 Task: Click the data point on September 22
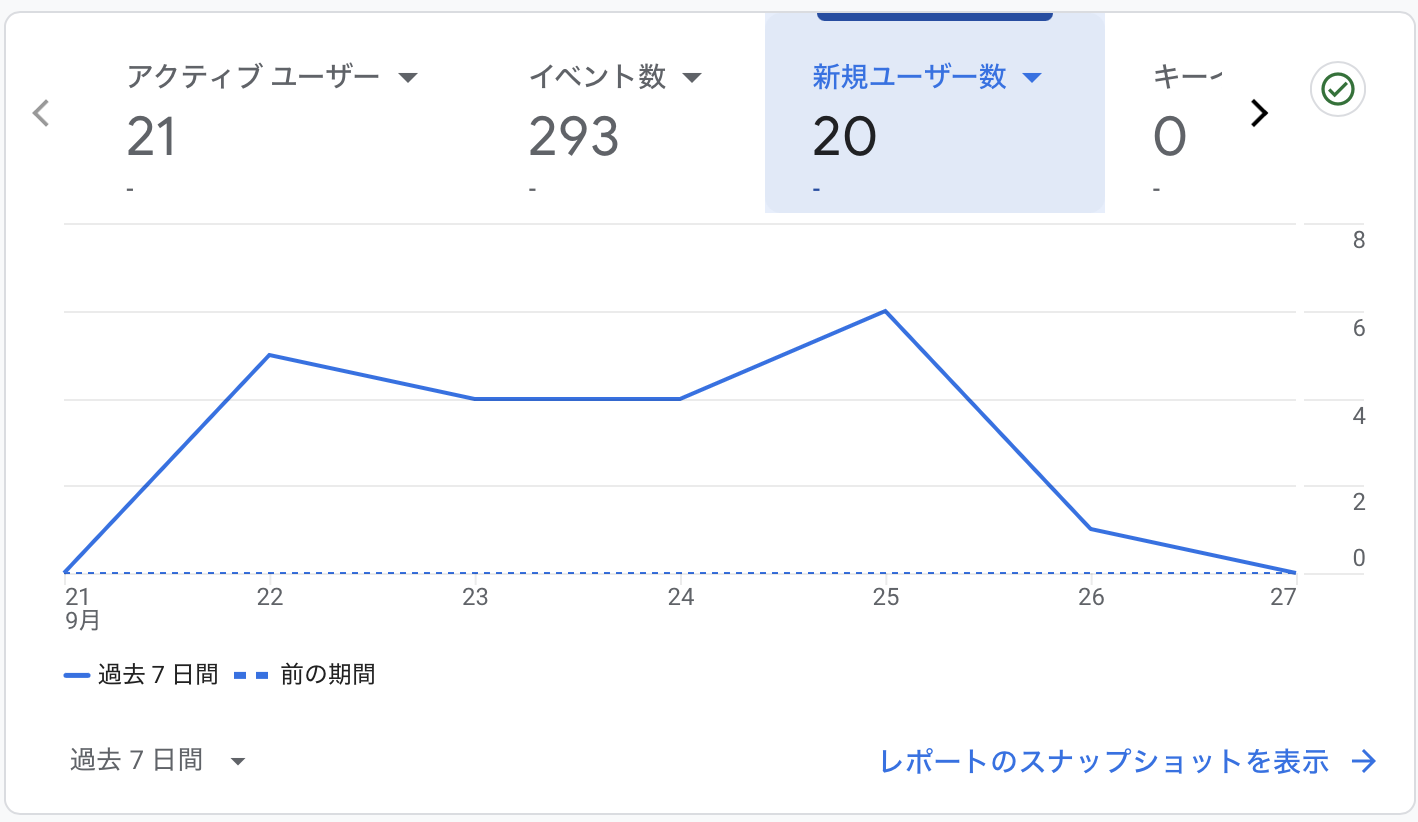pos(270,354)
